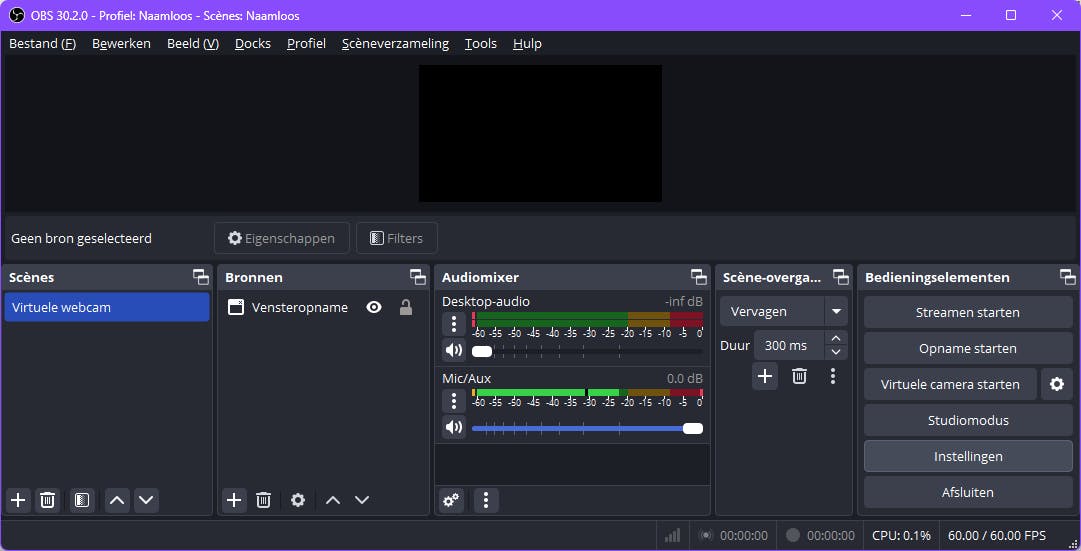The image size is (1081, 551).
Task: Open the Beeld menu
Action: click(193, 43)
